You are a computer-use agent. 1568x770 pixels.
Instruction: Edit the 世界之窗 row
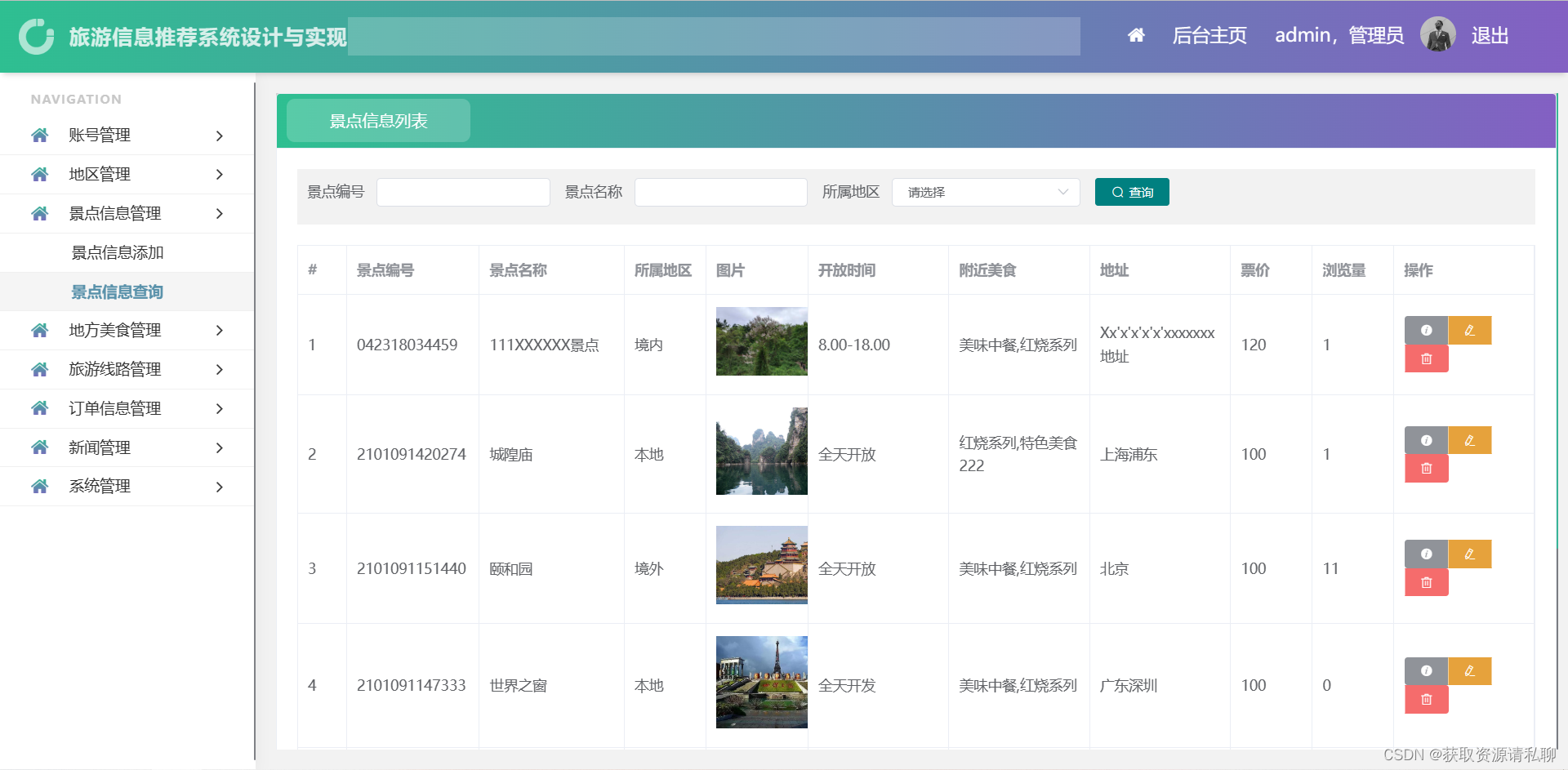click(x=1470, y=671)
